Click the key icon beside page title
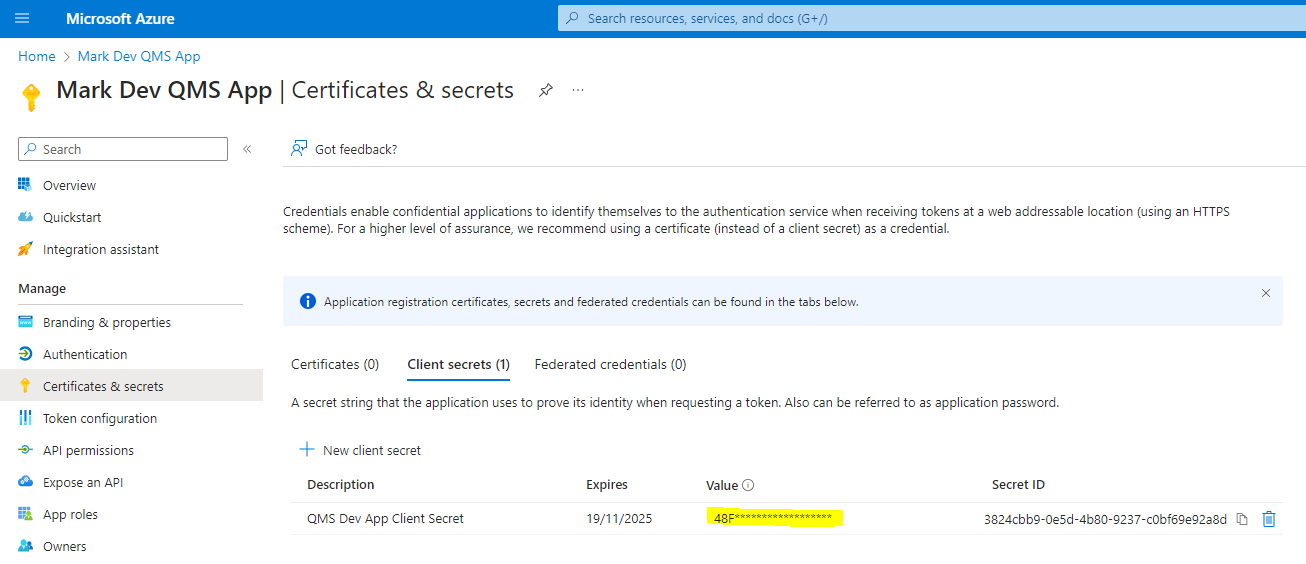The width and height of the screenshot is (1306, 564). 31,97
